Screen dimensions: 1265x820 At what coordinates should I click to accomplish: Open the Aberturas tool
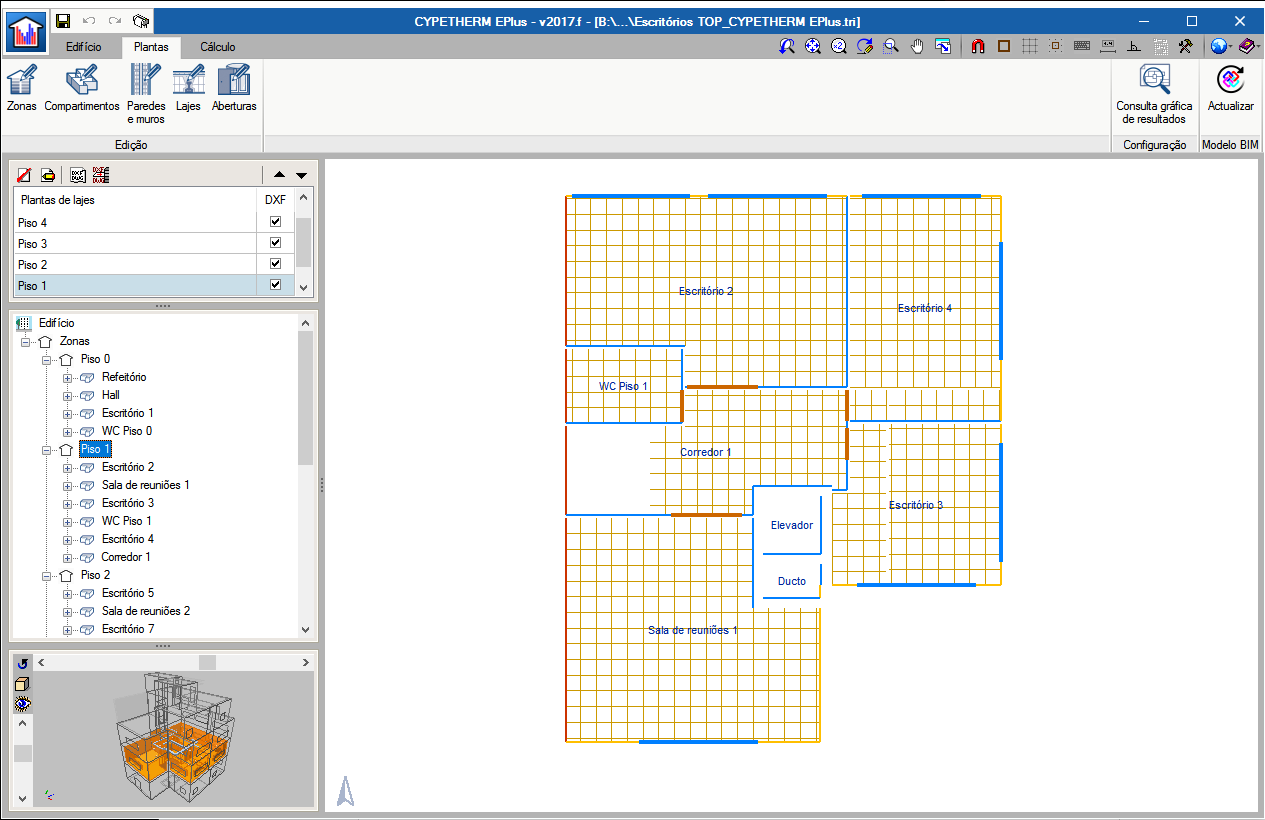click(234, 88)
